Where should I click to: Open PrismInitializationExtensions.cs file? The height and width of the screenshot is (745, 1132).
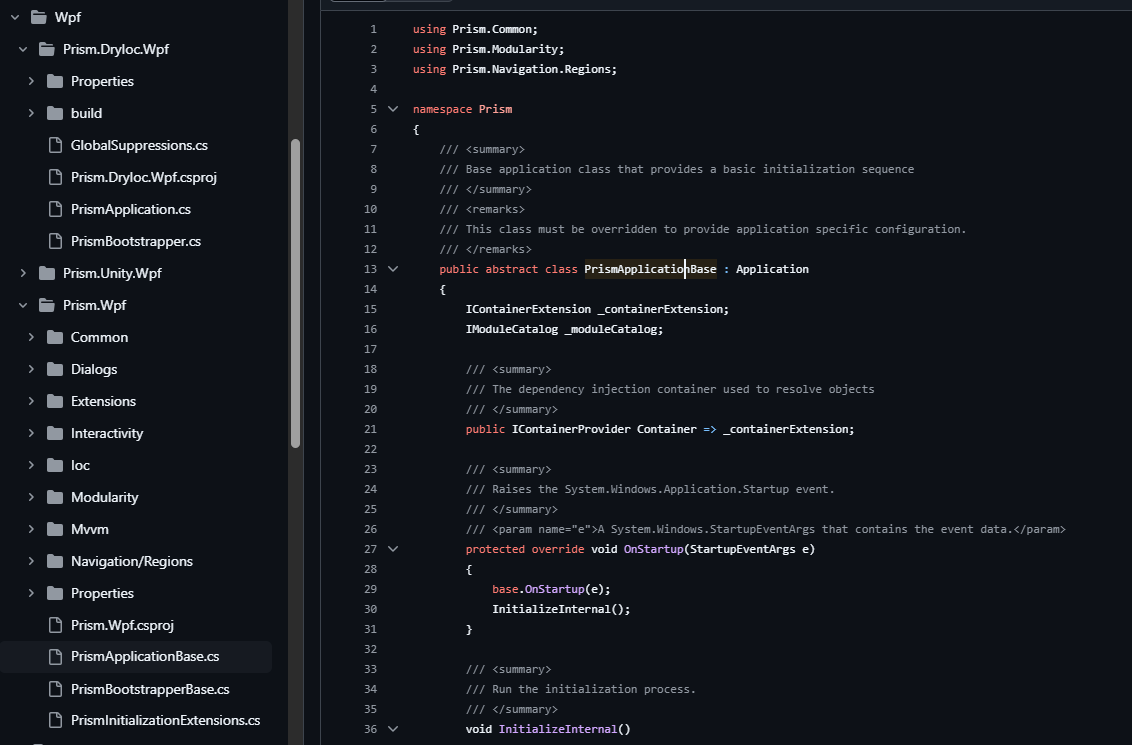point(165,720)
